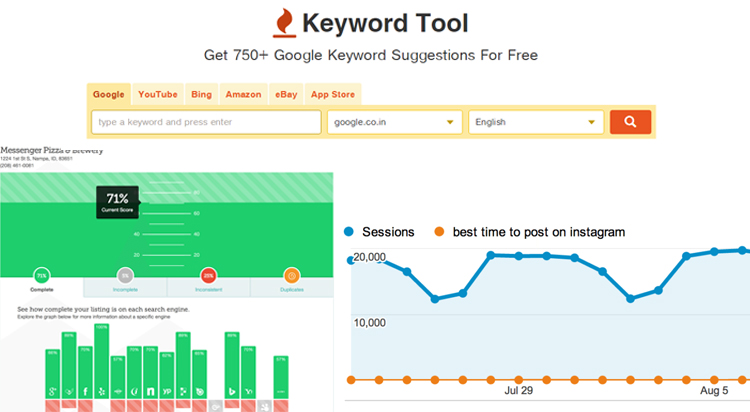The width and height of the screenshot is (750, 412).
Task: Open the Complete listings tab
Action: pos(42,287)
